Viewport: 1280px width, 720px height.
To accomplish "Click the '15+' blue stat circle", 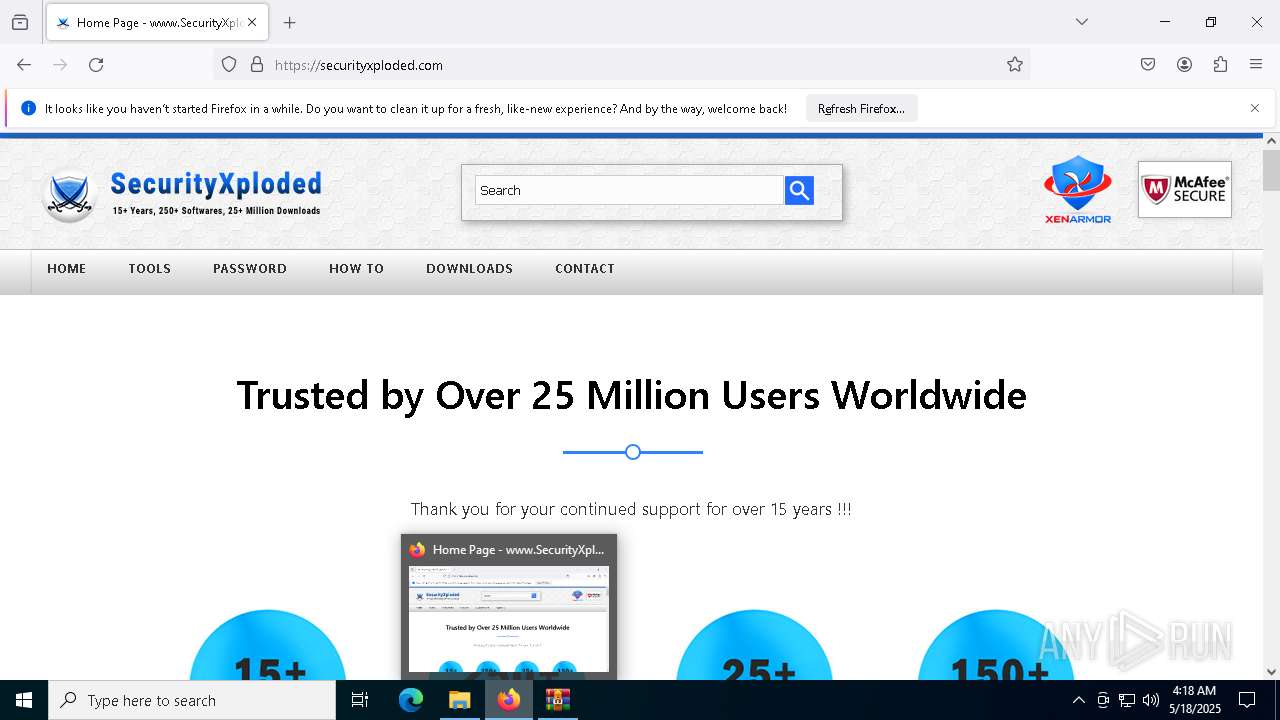I will pyautogui.click(x=268, y=645).
